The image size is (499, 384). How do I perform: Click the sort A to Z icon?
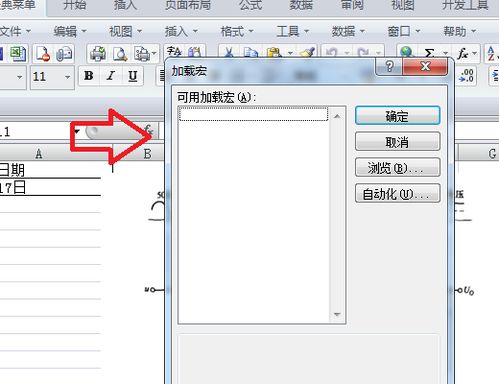pos(491,53)
